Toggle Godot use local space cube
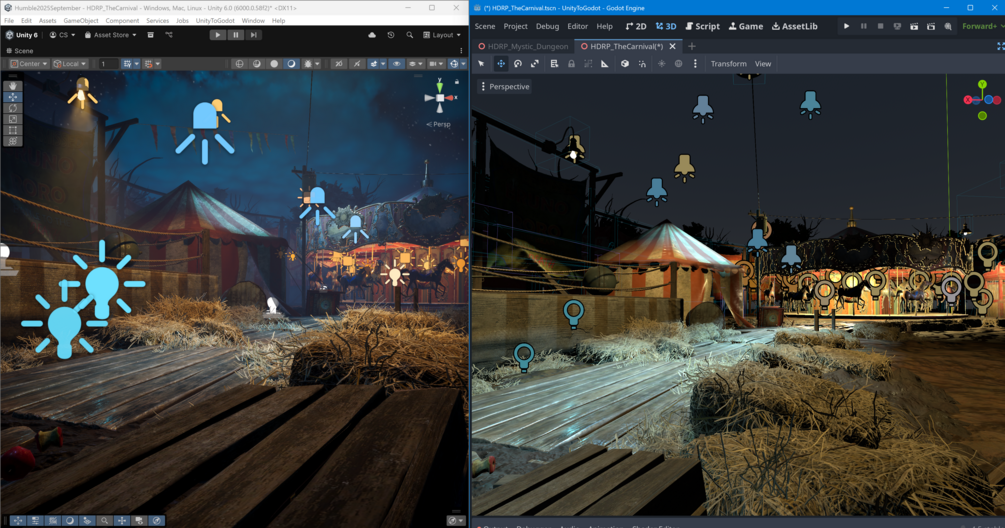1005x528 pixels. tap(625, 64)
